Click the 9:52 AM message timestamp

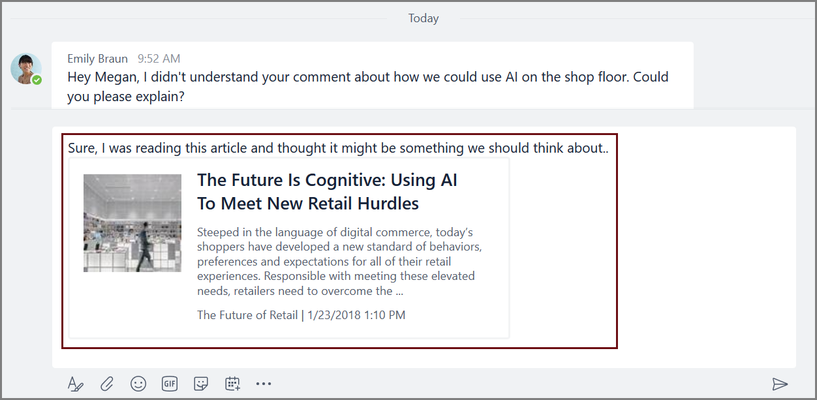(x=159, y=58)
